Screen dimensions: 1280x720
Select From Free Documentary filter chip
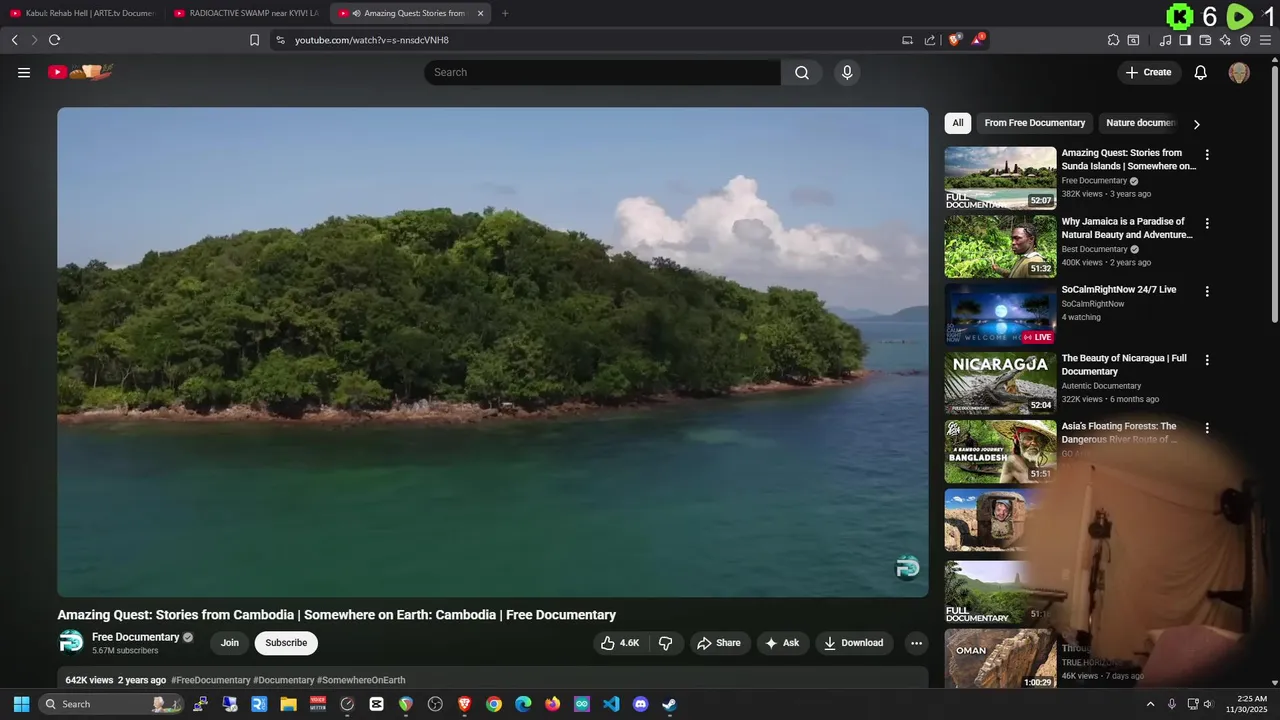coord(1035,123)
